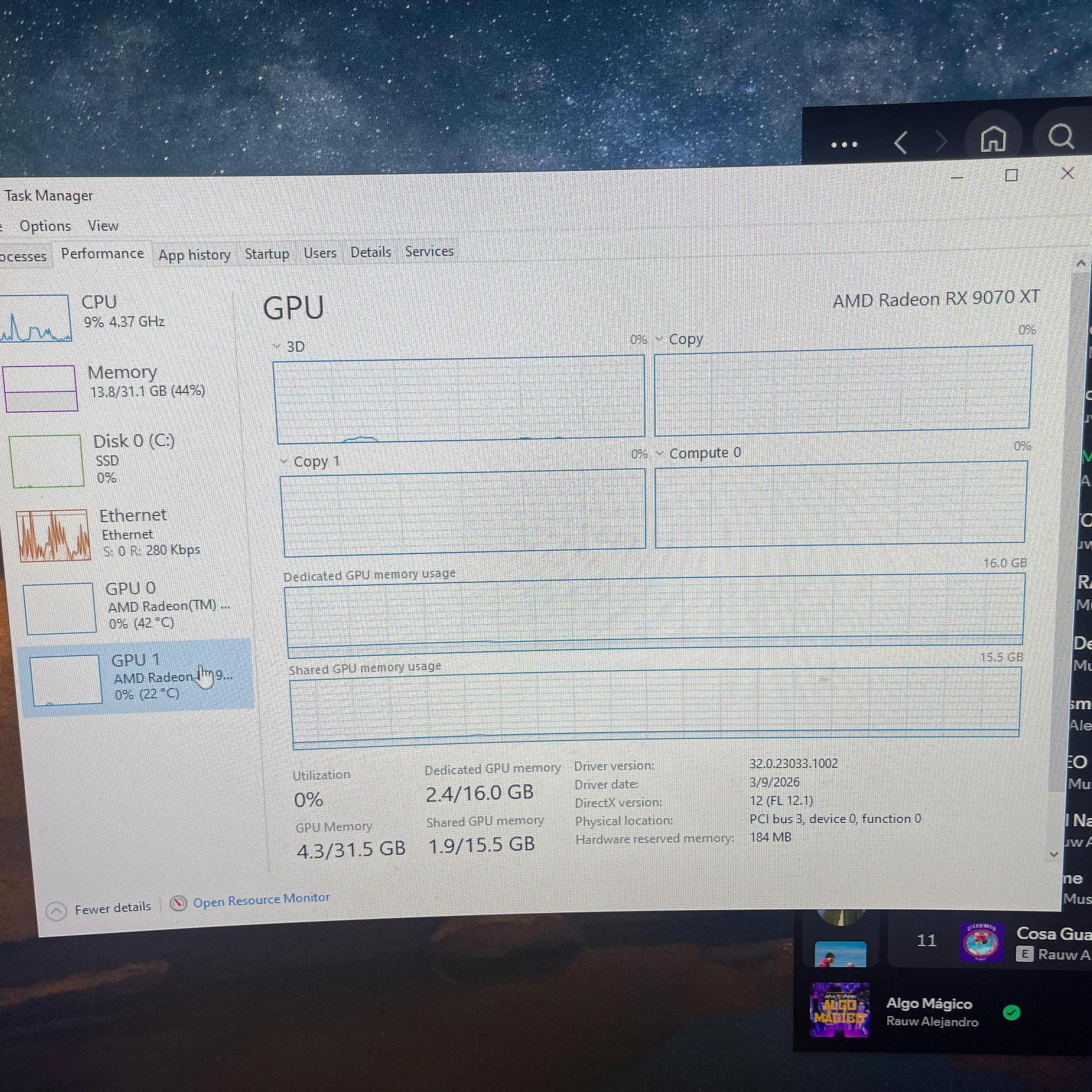The image size is (1092, 1092).
Task: Click the green saved checkmark icon
Action: [x=1011, y=1013]
